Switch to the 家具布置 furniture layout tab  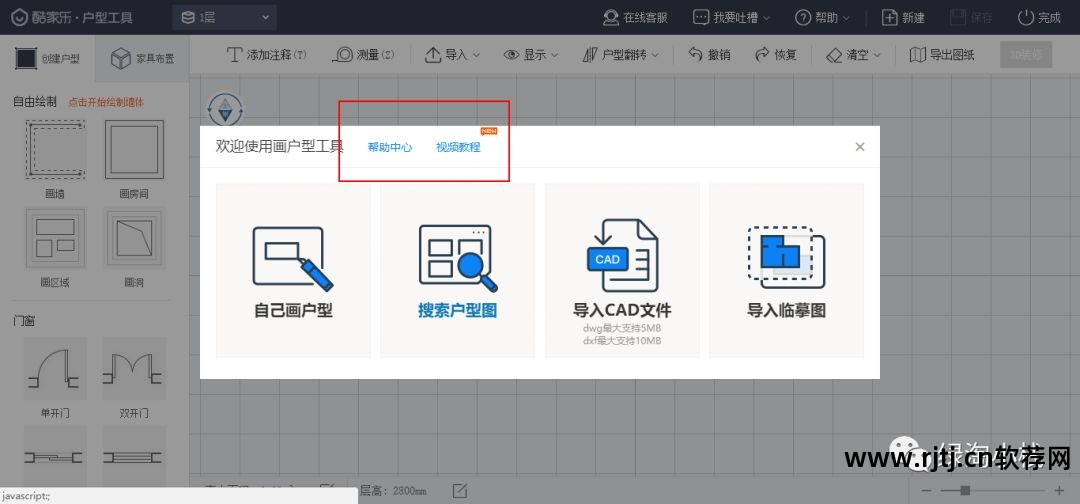tap(142, 59)
